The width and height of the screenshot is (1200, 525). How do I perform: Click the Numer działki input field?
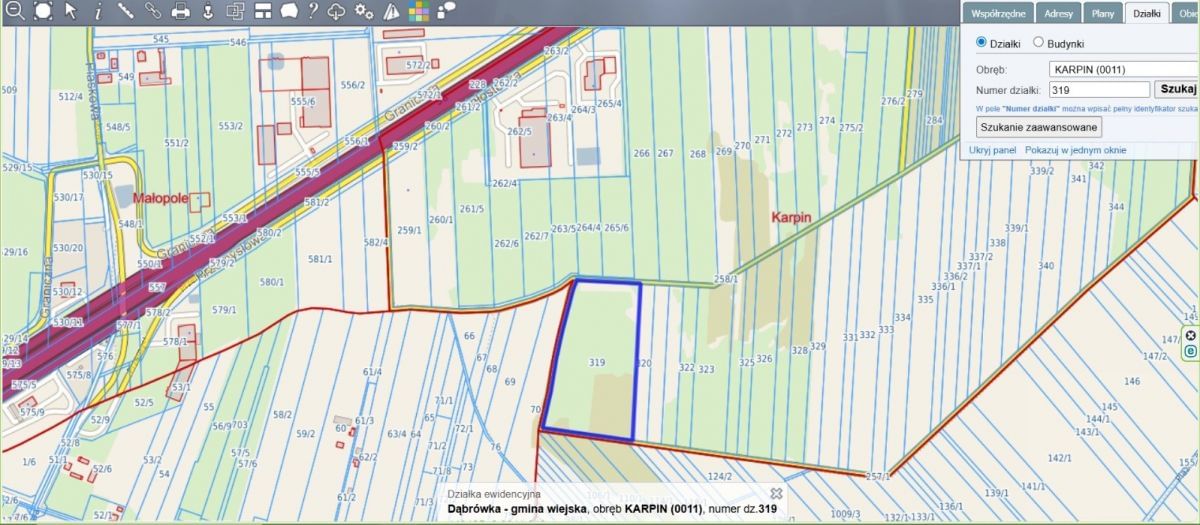coord(1099,90)
